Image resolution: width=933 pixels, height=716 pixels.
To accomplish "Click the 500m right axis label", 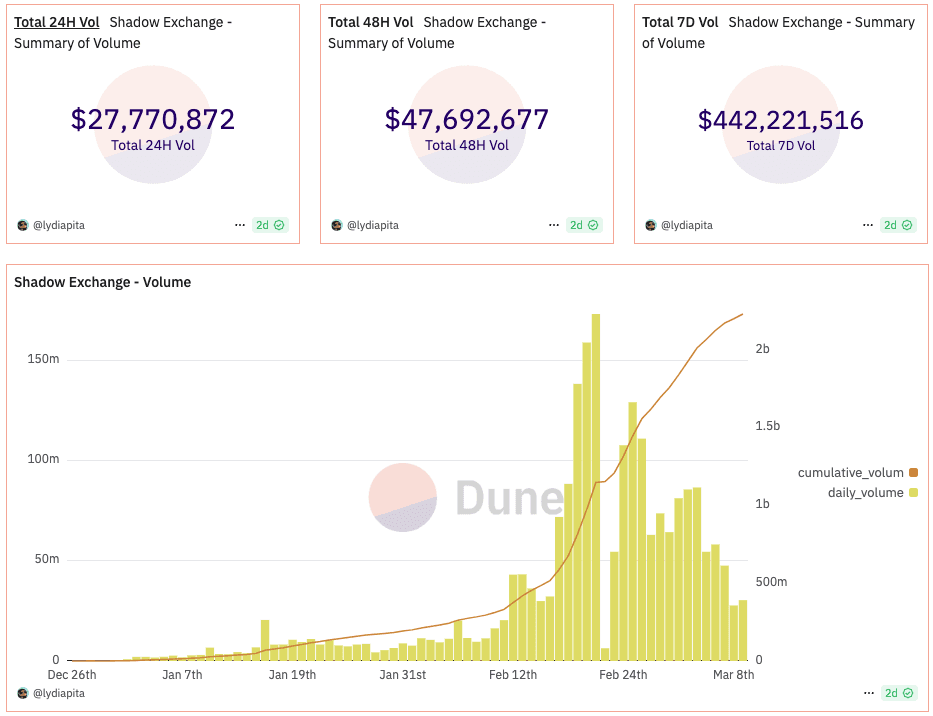I will click(x=771, y=581).
